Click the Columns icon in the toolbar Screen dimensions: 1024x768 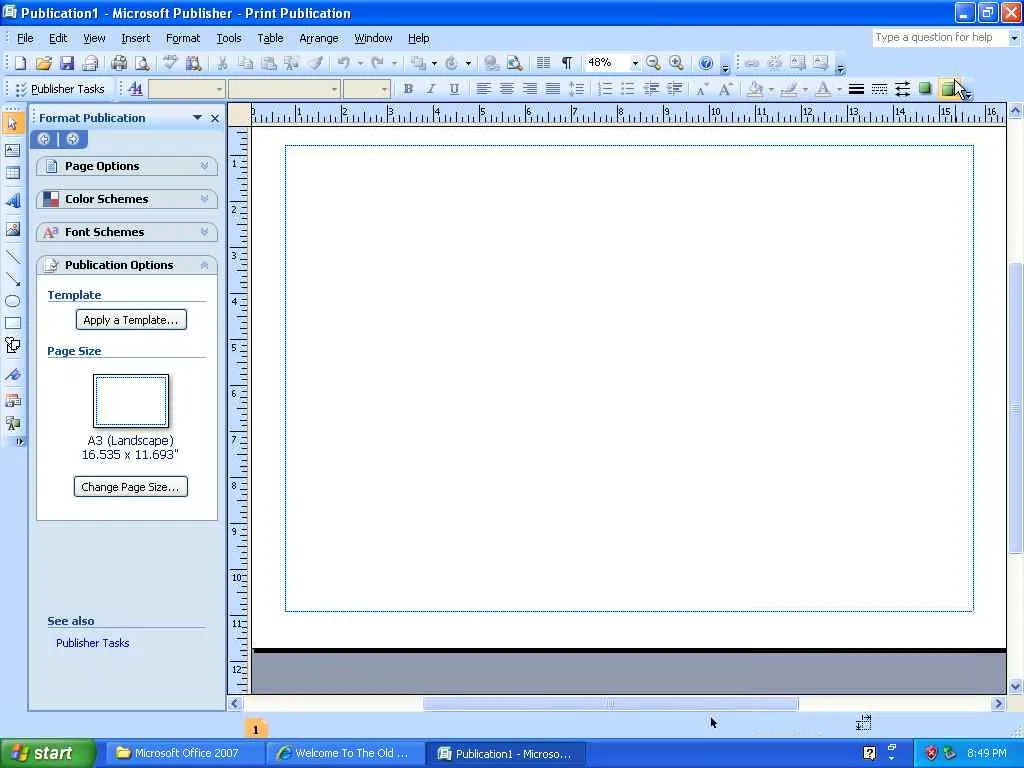543,63
